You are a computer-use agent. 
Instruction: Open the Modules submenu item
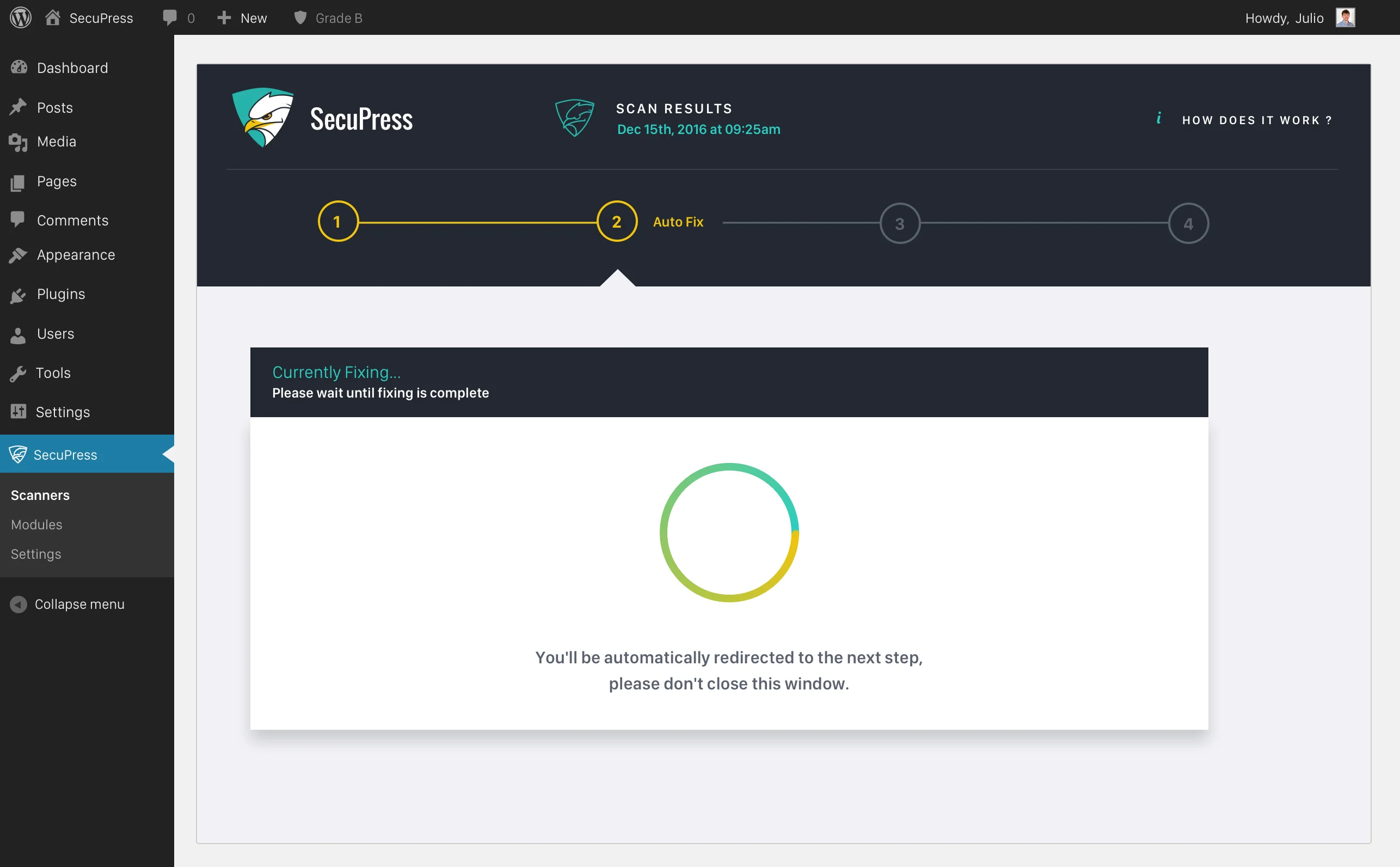click(35, 524)
